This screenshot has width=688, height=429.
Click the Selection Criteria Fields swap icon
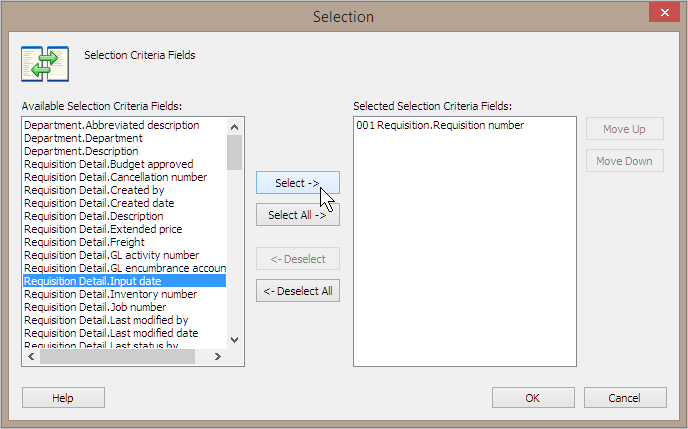pyautogui.click(x=45, y=64)
